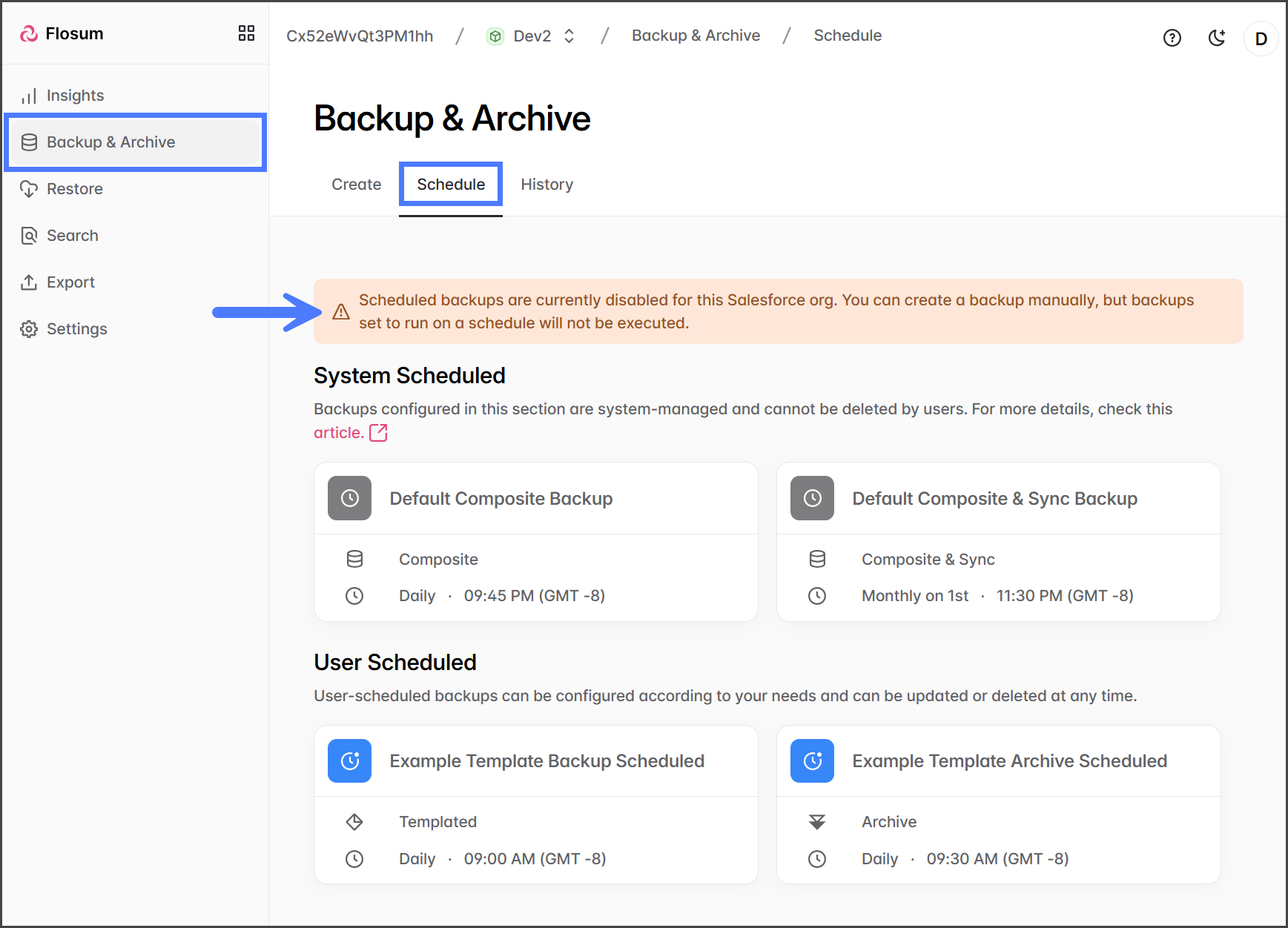Select the Schedule tab
This screenshot has width=1288, height=928.
click(x=451, y=185)
